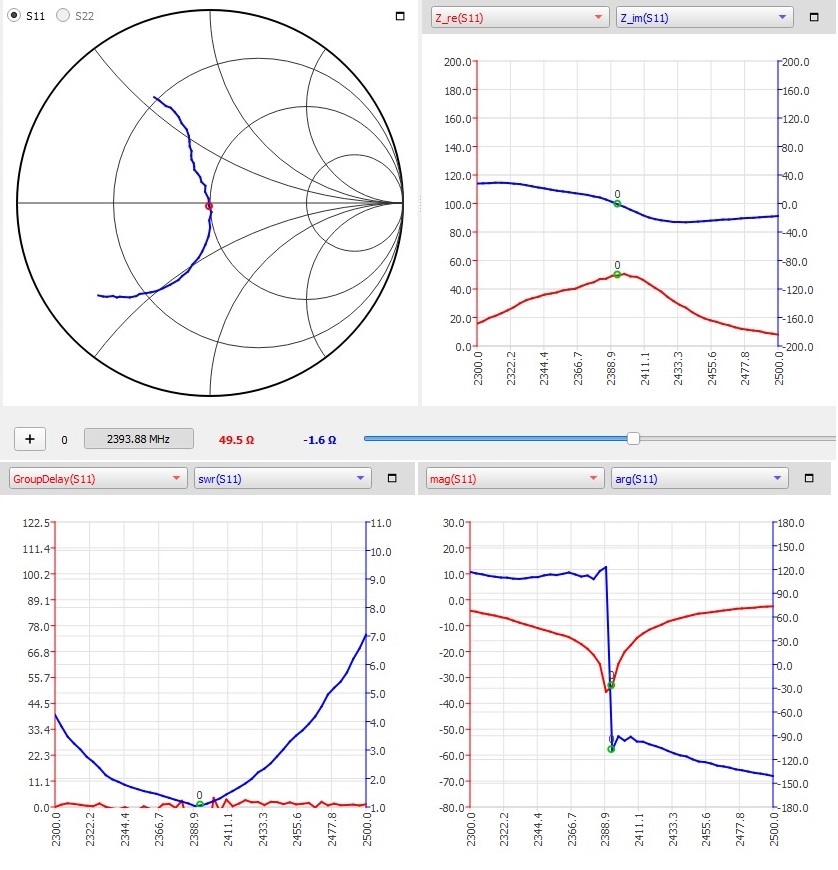Expand the GroupDelay(S11) trace selector

(98, 478)
